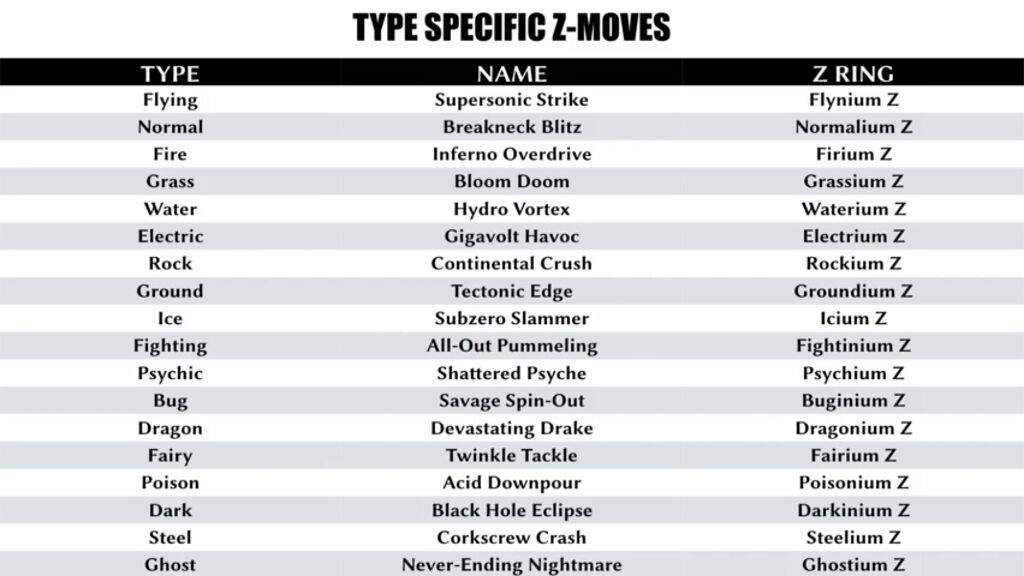Select the Psychium Z ring cell
This screenshot has width=1024, height=576.
853,373
